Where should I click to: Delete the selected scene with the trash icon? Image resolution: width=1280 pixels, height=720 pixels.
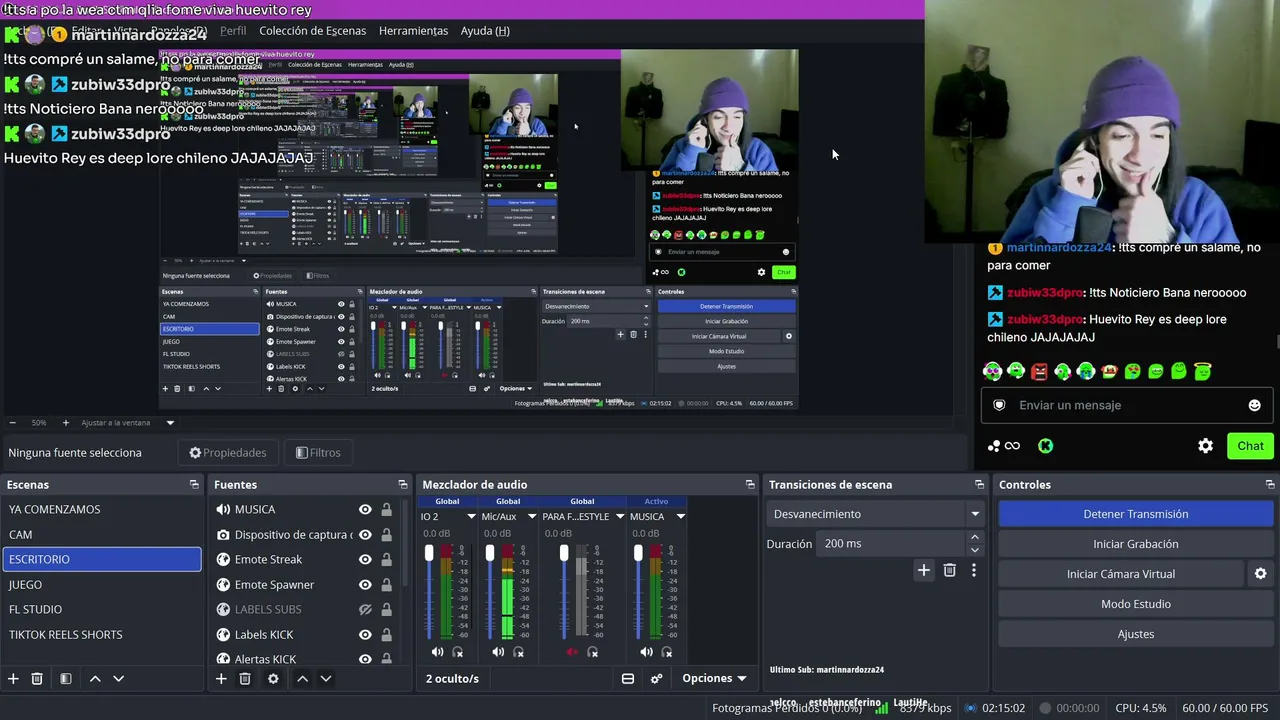(x=37, y=678)
